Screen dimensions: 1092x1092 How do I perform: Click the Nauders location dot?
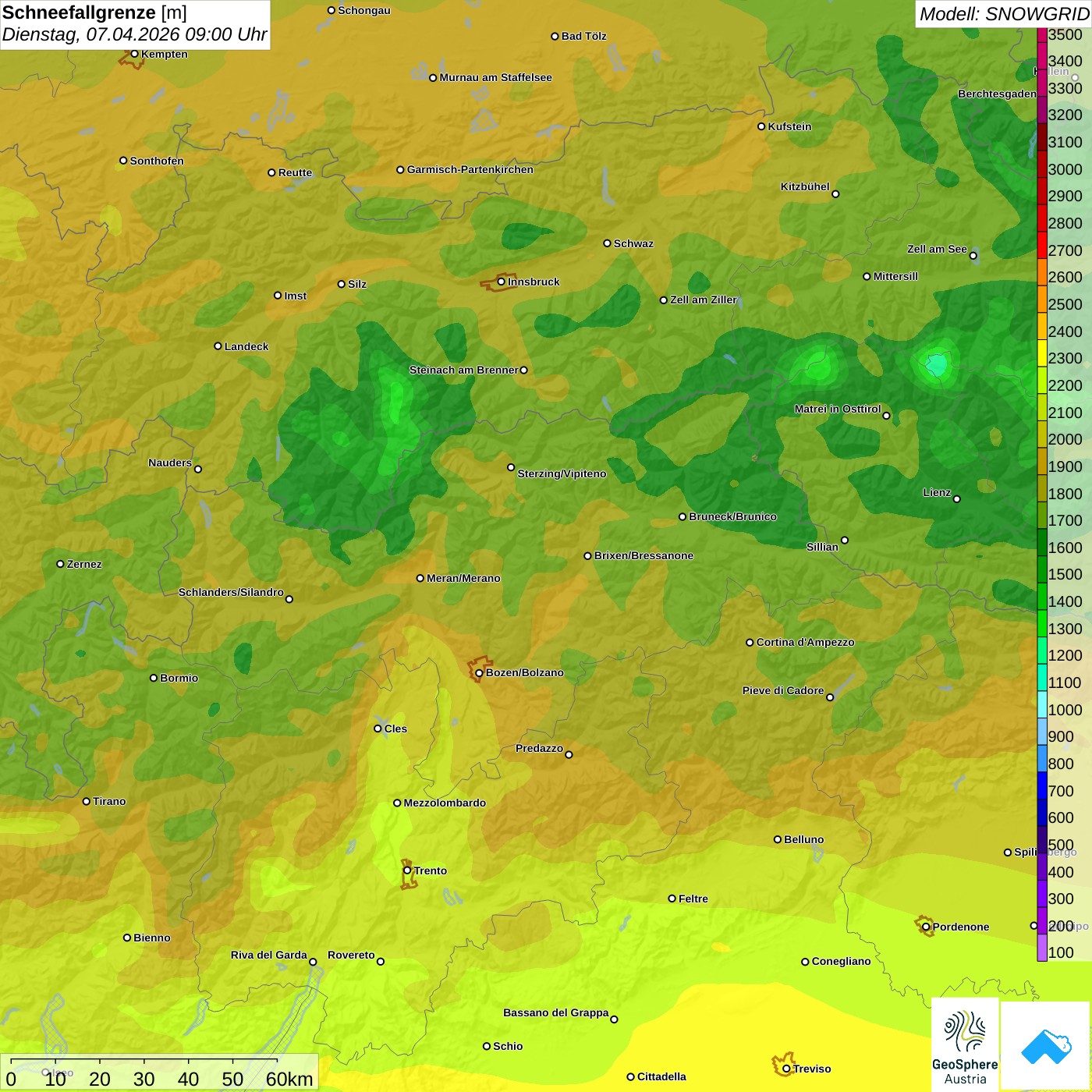click(198, 469)
